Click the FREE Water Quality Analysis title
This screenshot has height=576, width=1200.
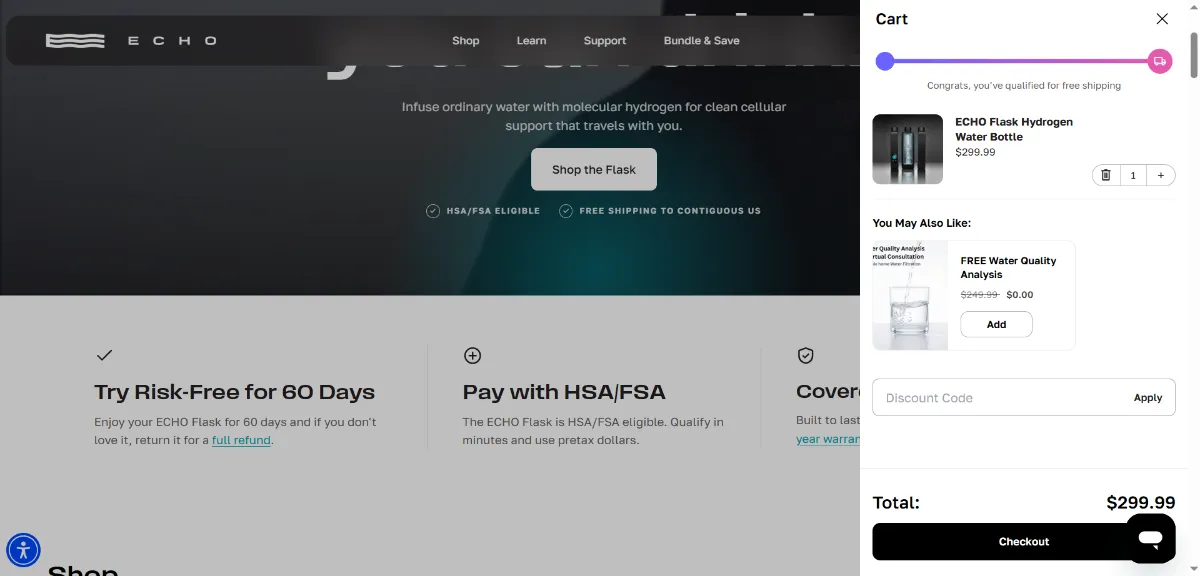[x=1008, y=267]
